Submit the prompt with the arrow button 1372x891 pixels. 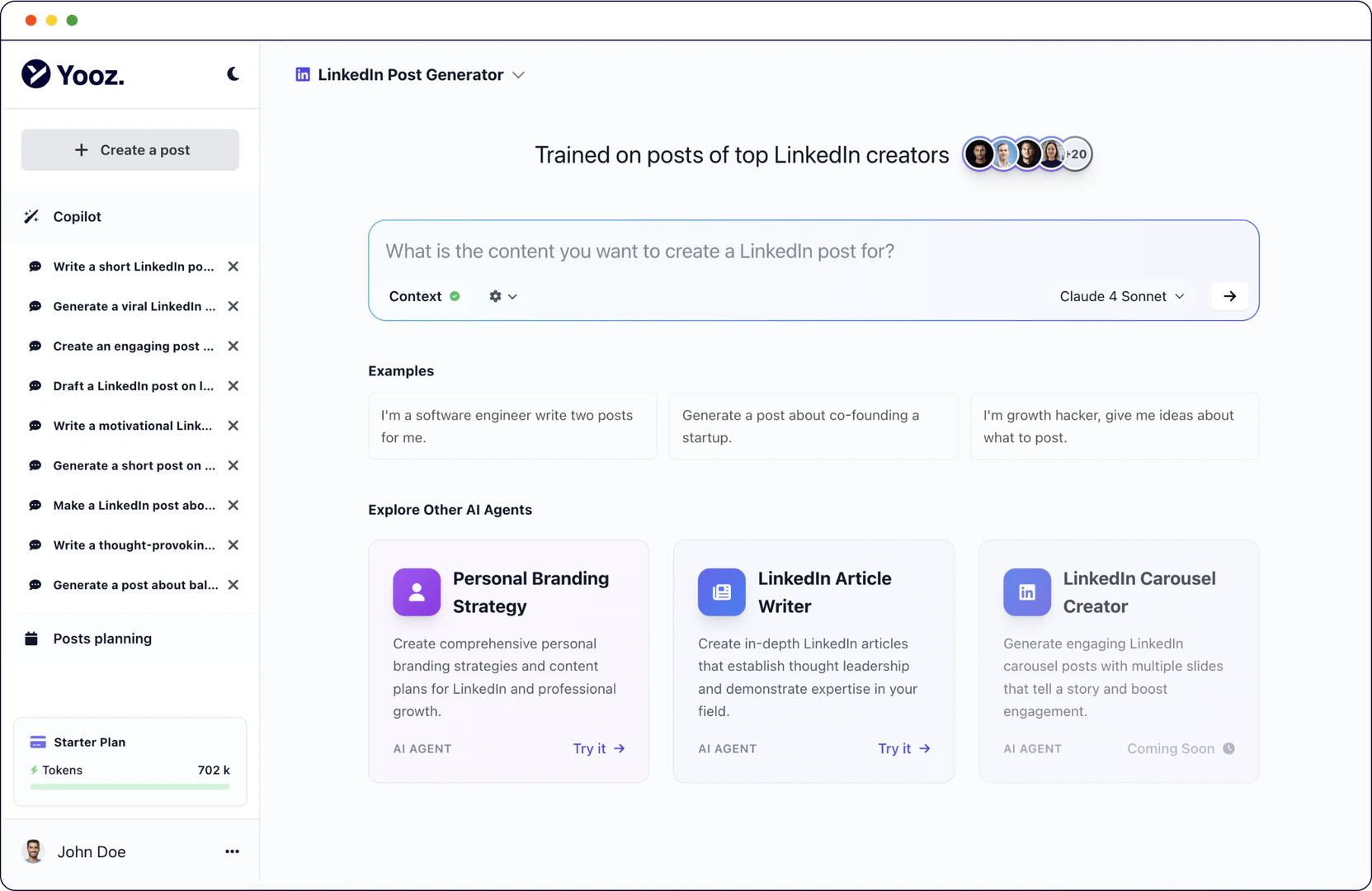click(x=1229, y=296)
